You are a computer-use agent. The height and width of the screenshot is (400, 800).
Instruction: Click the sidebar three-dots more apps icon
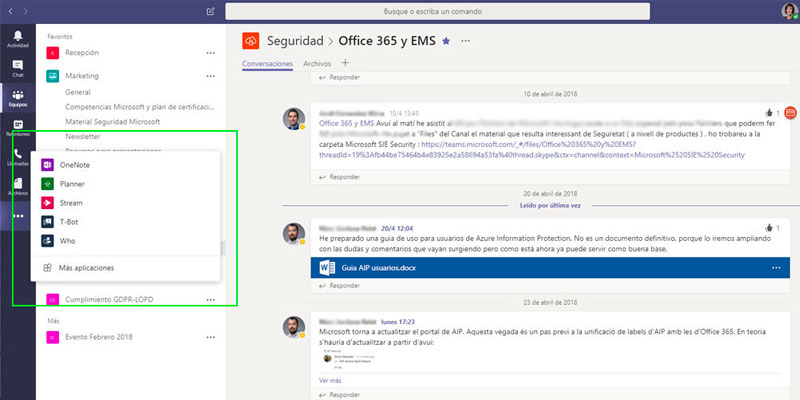click(18, 216)
